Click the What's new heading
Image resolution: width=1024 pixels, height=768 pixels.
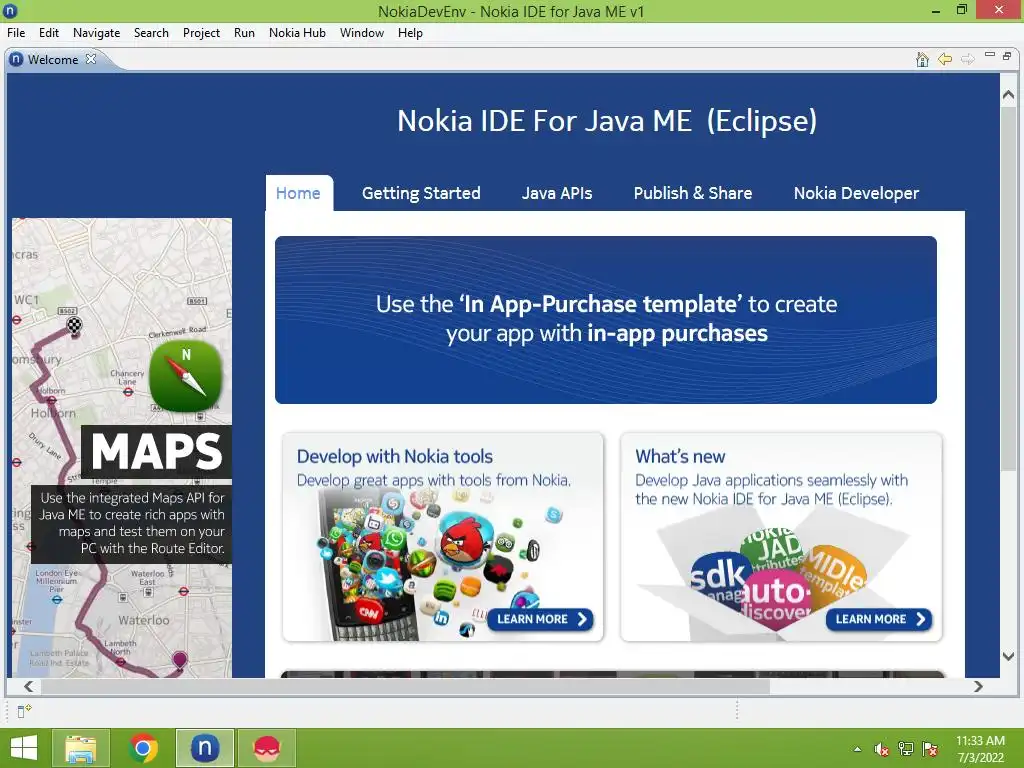pos(680,456)
